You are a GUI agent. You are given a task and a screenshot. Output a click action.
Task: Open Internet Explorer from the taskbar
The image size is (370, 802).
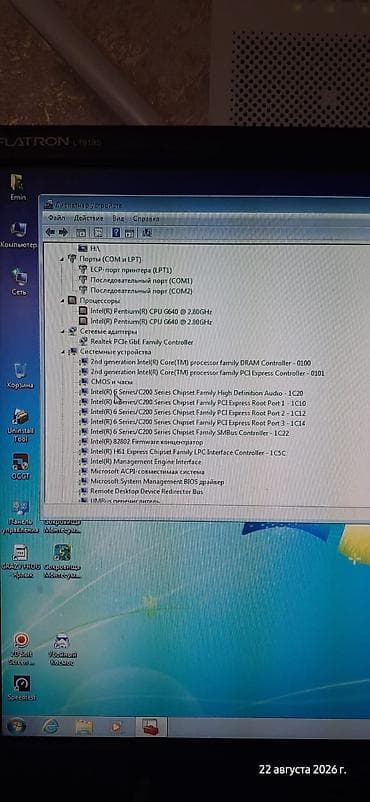click(x=50, y=726)
